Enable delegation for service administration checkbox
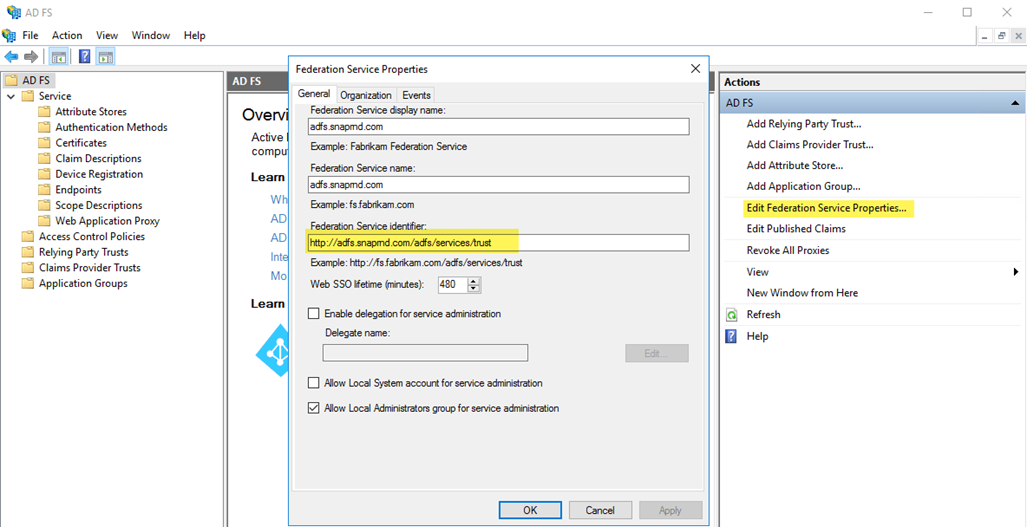 point(314,314)
